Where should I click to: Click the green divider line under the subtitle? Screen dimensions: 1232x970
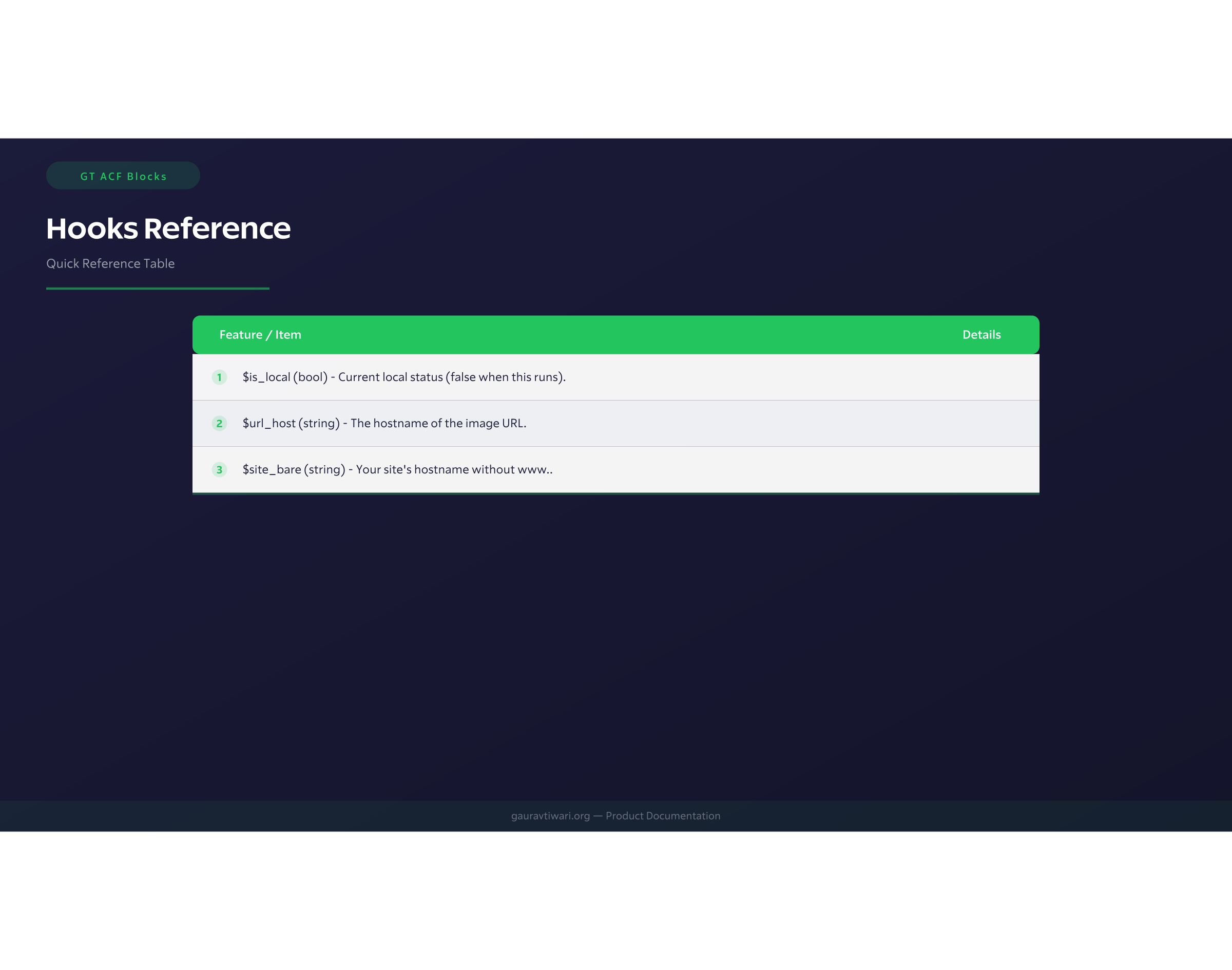pos(157,289)
